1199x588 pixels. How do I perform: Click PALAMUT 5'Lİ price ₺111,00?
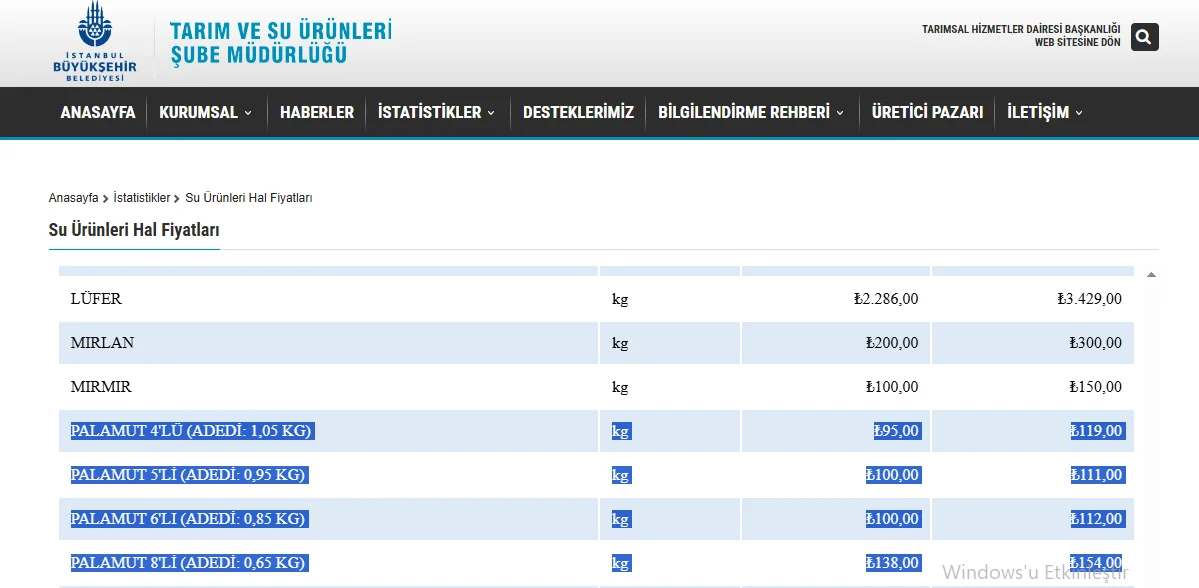pos(1097,475)
